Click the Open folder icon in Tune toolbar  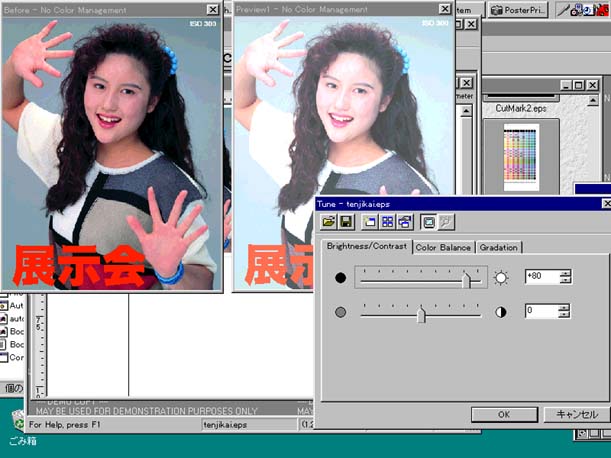click(x=328, y=221)
